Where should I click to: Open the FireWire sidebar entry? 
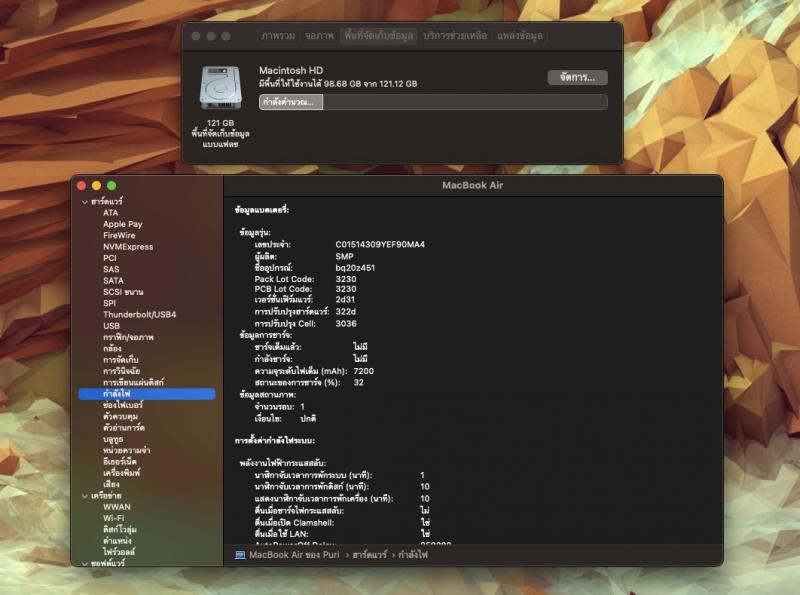119,235
